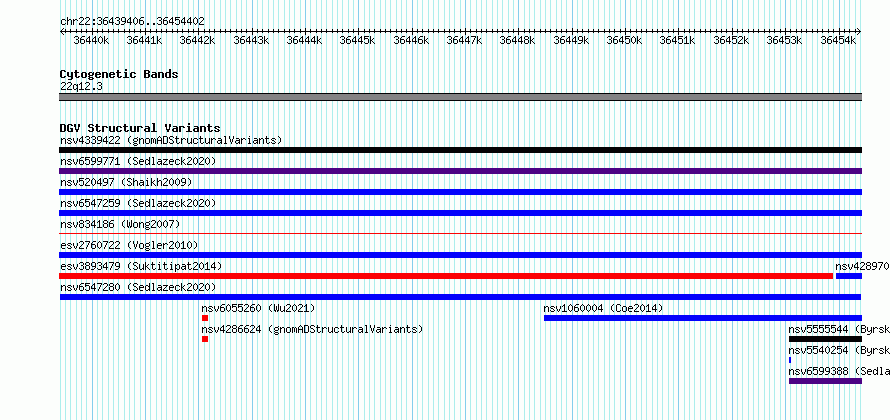Viewport: 890px width, 420px height.
Task: Click the chr22:36439406..36454402 region label
Action: click(132, 21)
